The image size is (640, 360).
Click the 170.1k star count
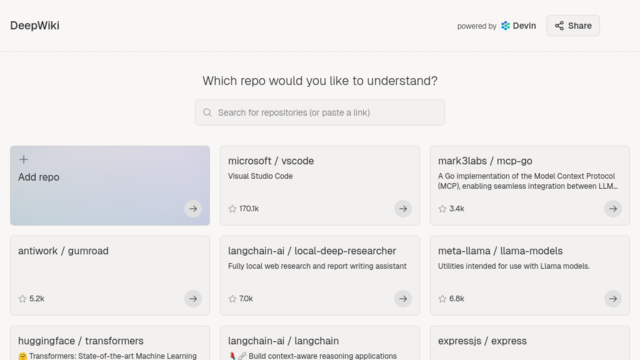tap(249, 209)
